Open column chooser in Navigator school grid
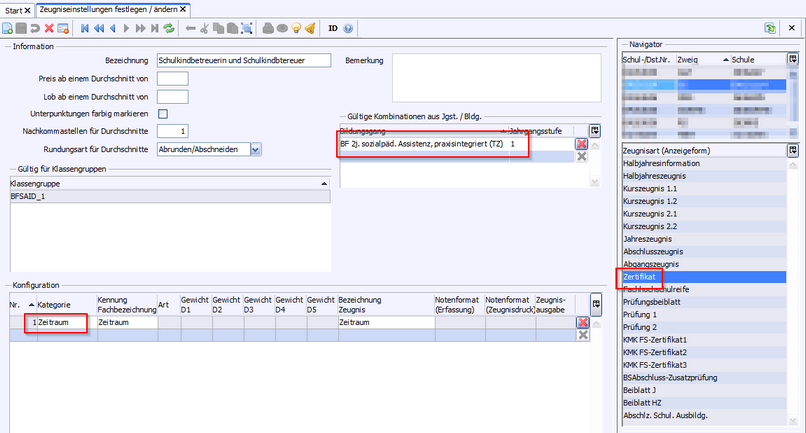The image size is (806, 433). (x=792, y=59)
